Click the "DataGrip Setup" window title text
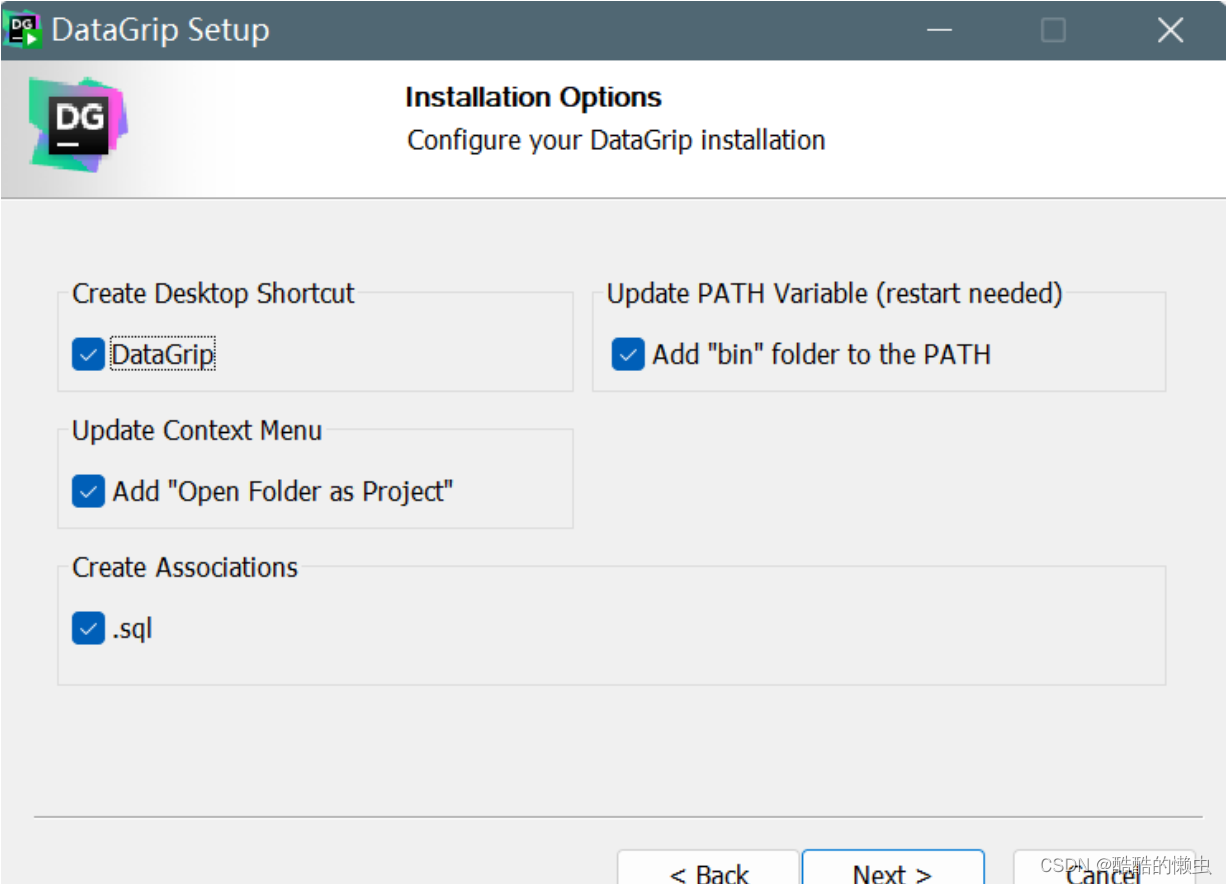 (160, 30)
